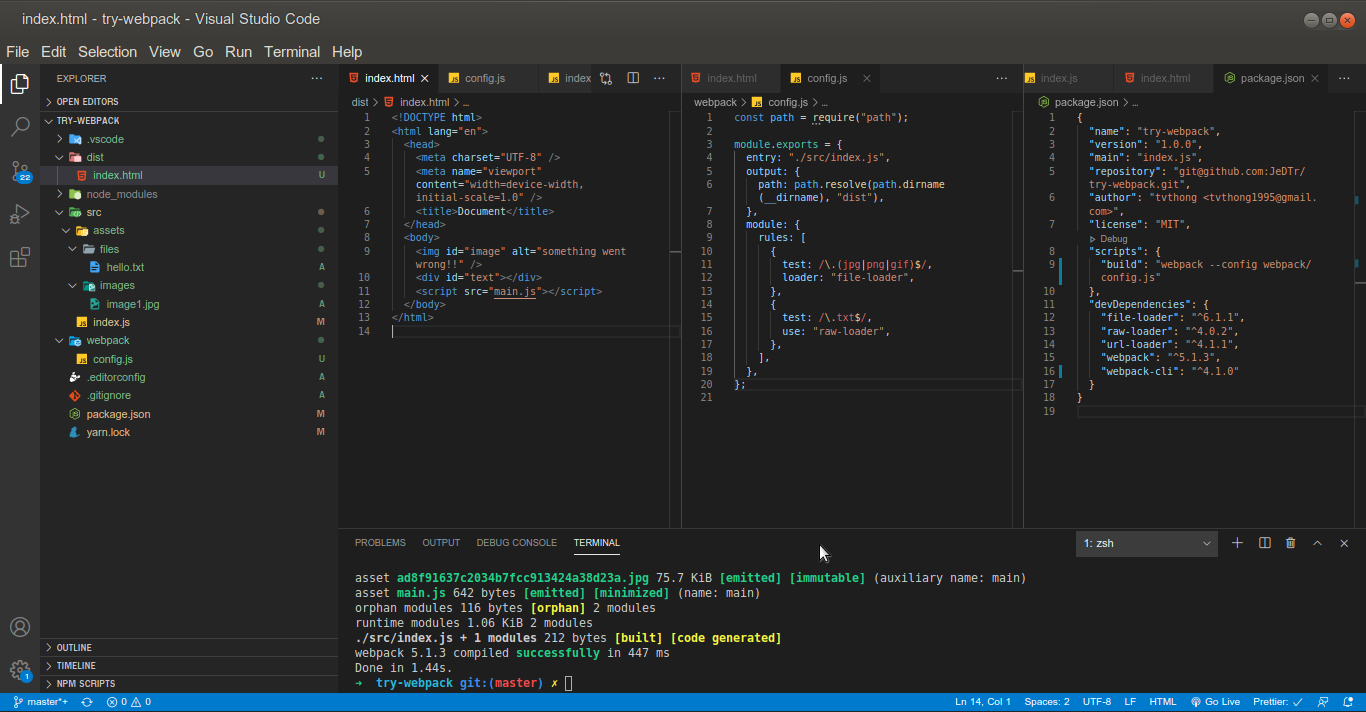Click the Manage gear icon
Screen dimensions: 1366x712
pyautogui.click(x=20, y=669)
